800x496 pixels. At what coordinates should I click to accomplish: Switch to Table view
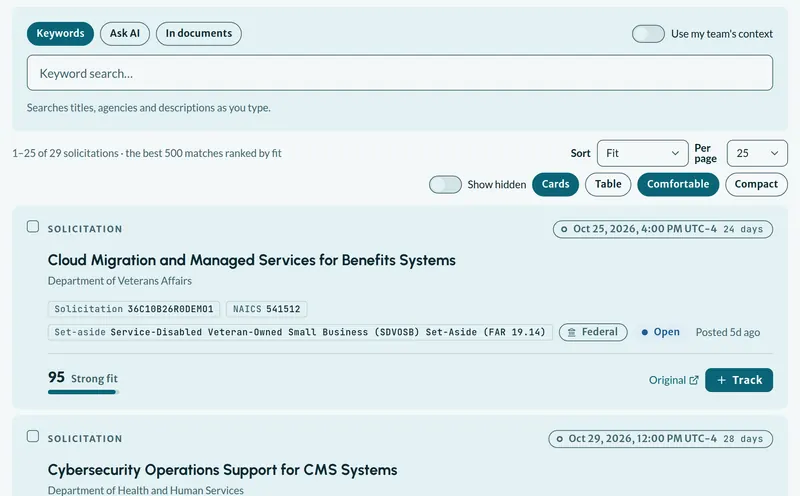(x=608, y=184)
